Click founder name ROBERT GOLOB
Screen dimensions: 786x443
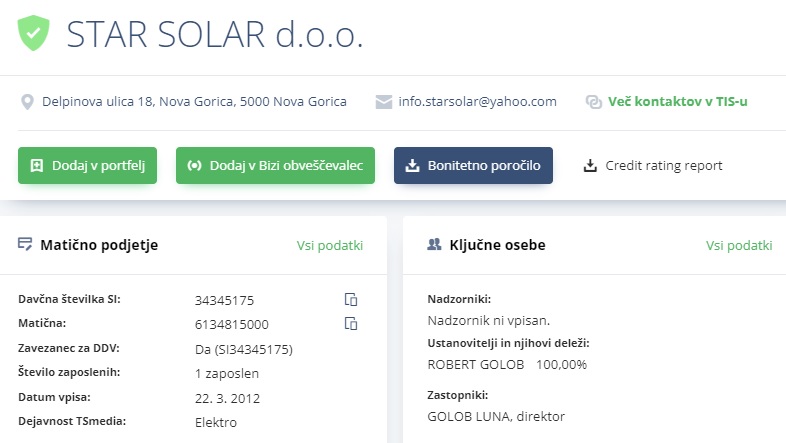(476, 364)
